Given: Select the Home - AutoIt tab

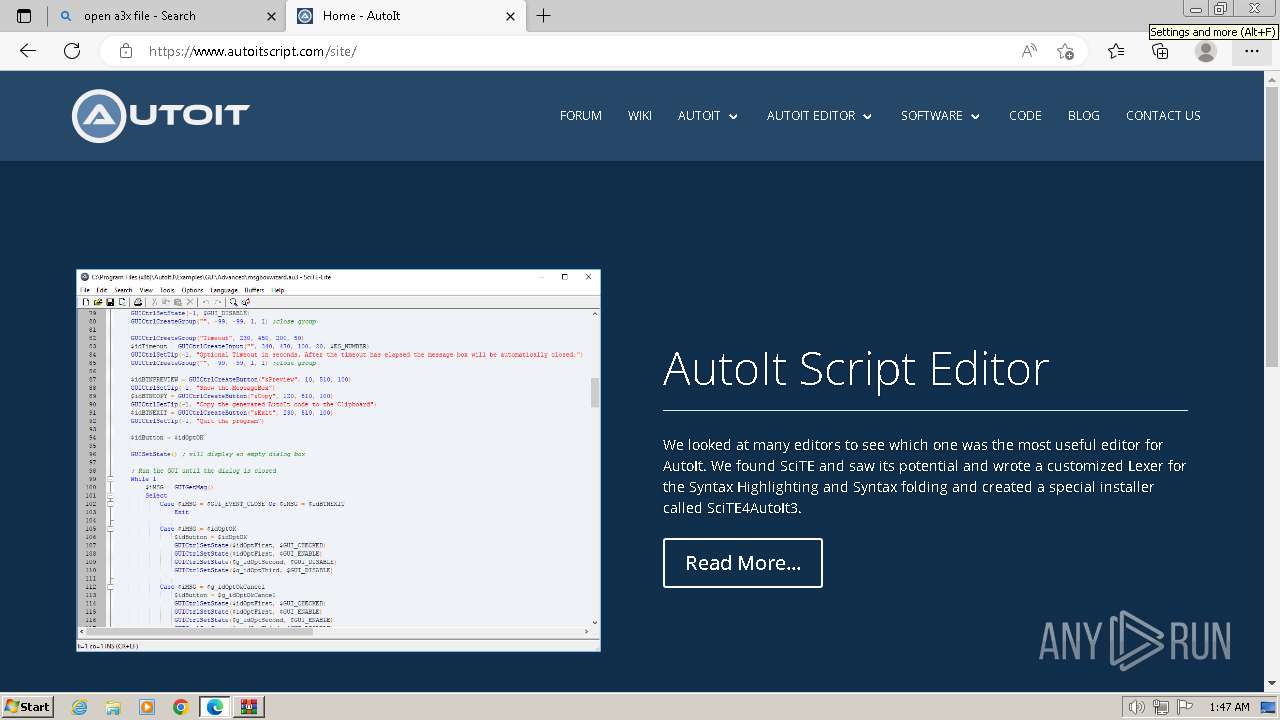Looking at the screenshot, I should point(406,16).
